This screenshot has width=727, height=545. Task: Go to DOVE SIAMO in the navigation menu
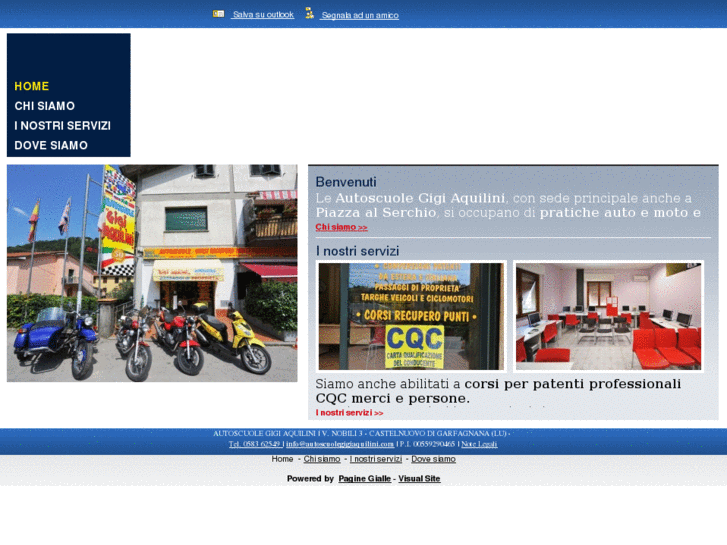point(51,146)
